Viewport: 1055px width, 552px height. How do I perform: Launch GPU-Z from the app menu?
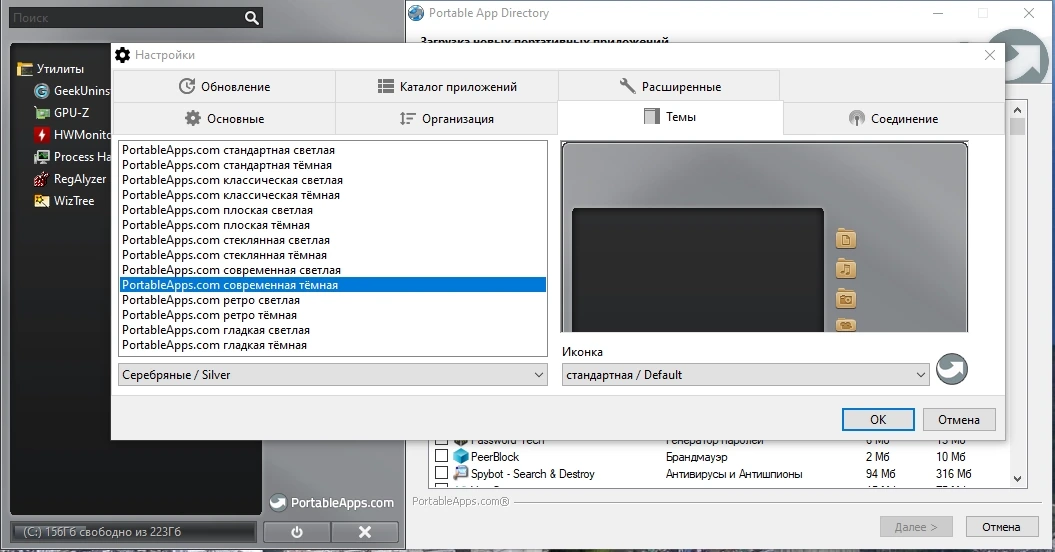click(x=62, y=113)
